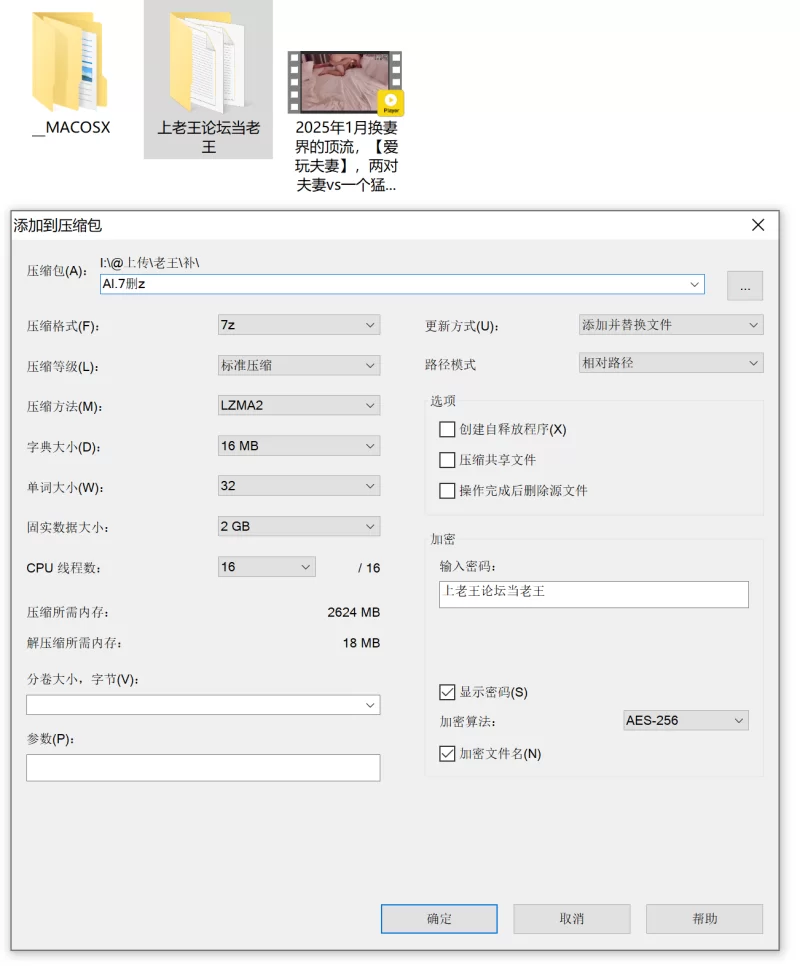Enable 操作完成后删除源文件 checkbox
The height and width of the screenshot is (973, 800).
coord(447,491)
